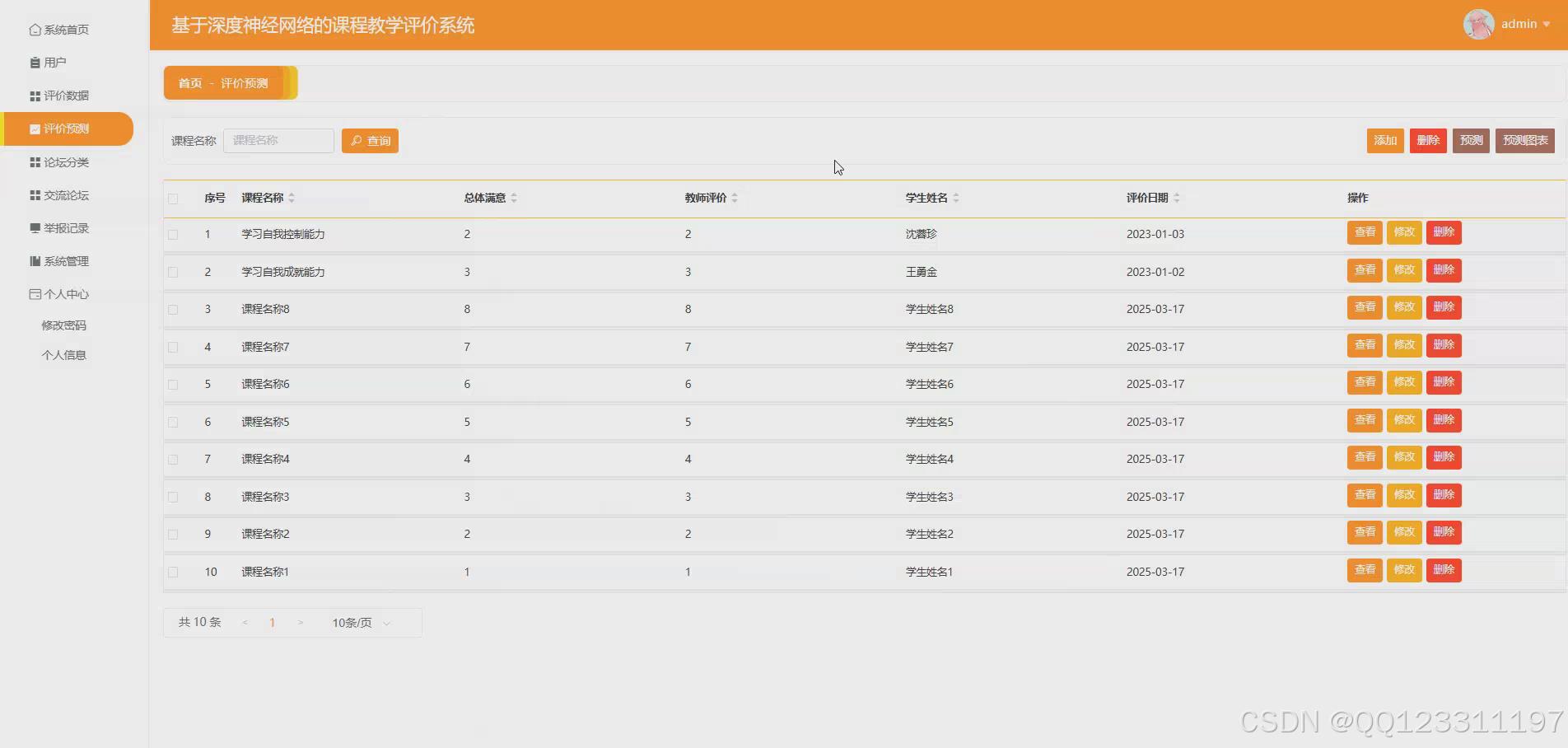This screenshot has width=1568, height=748.
Task: Click the icon beside 系统管理
Action: 35,261
